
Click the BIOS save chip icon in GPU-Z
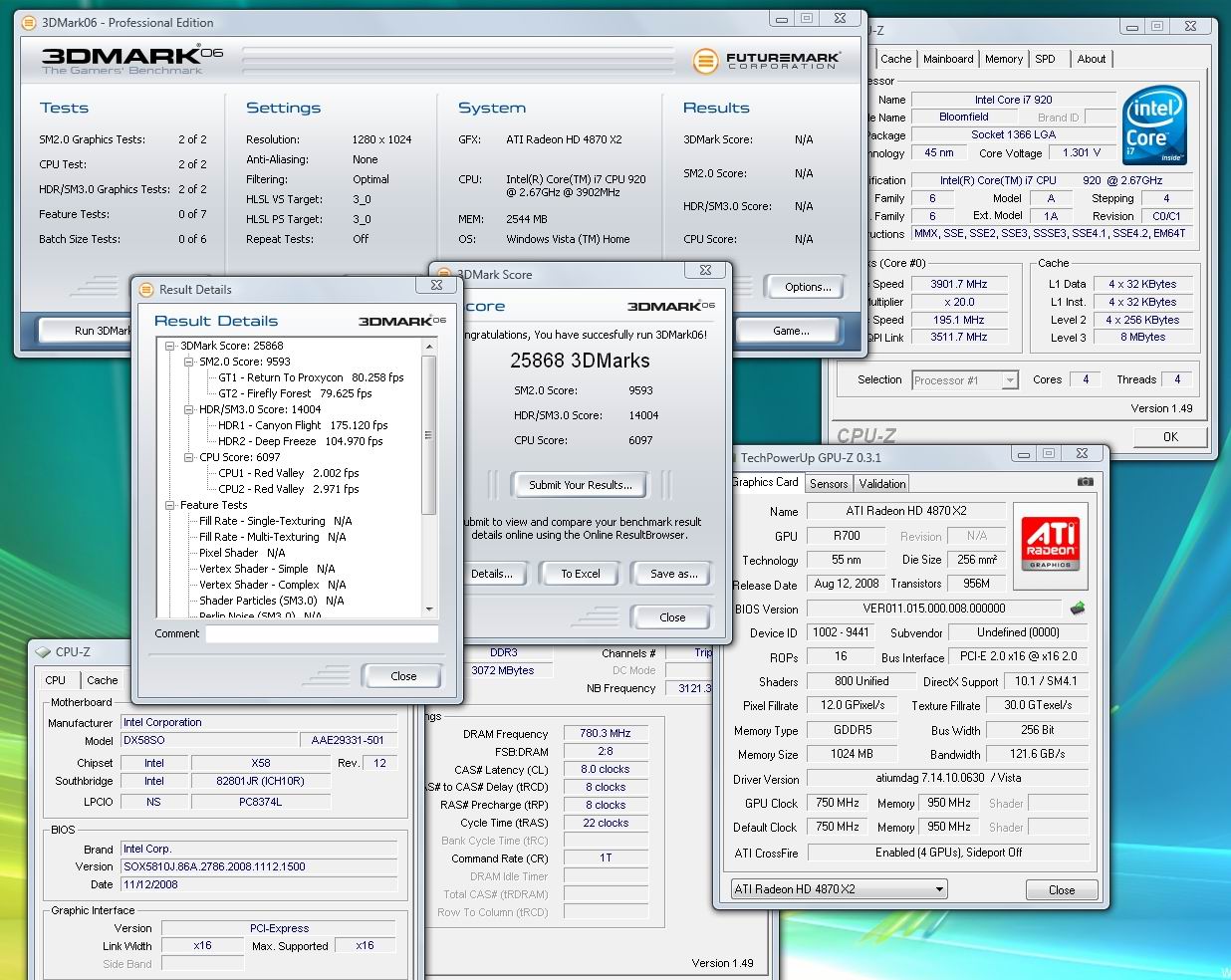point(1078,608)
